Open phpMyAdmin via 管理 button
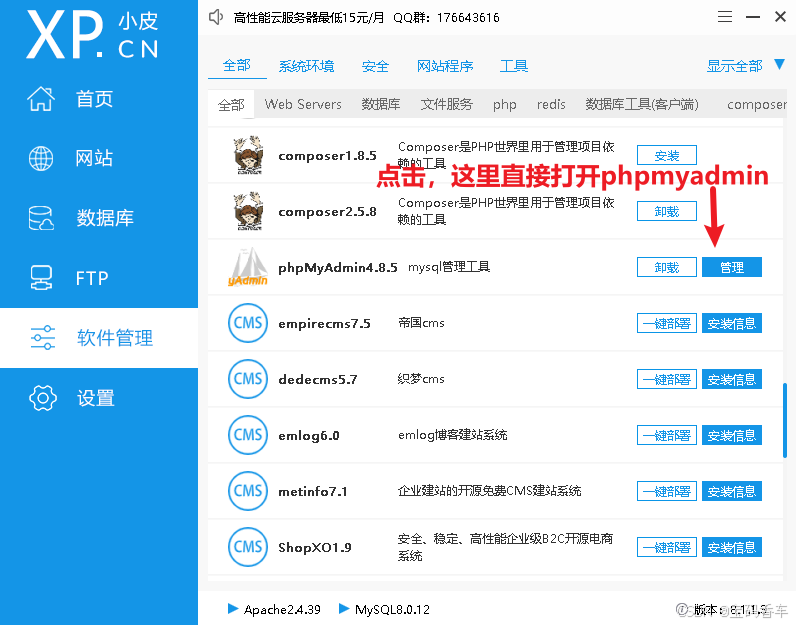 (732, 267)
